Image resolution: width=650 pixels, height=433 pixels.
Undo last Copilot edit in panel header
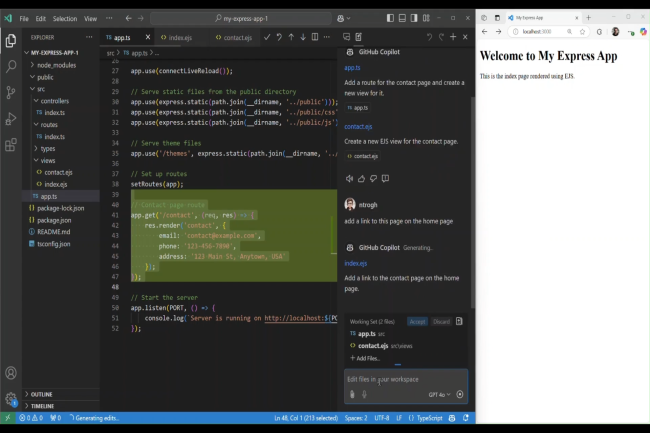(429, 37)
